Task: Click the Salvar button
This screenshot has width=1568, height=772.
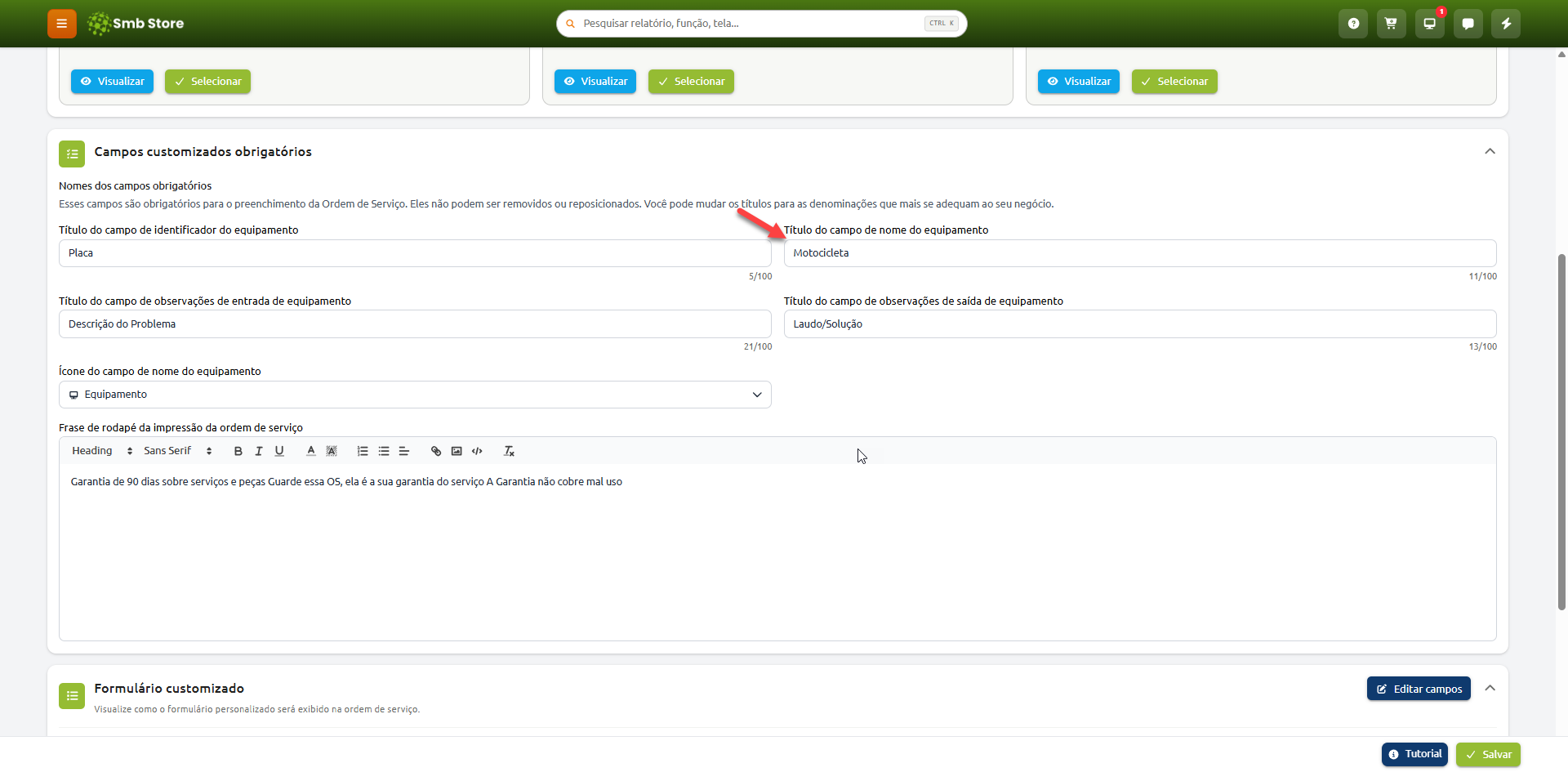Action: [1488, 754]
